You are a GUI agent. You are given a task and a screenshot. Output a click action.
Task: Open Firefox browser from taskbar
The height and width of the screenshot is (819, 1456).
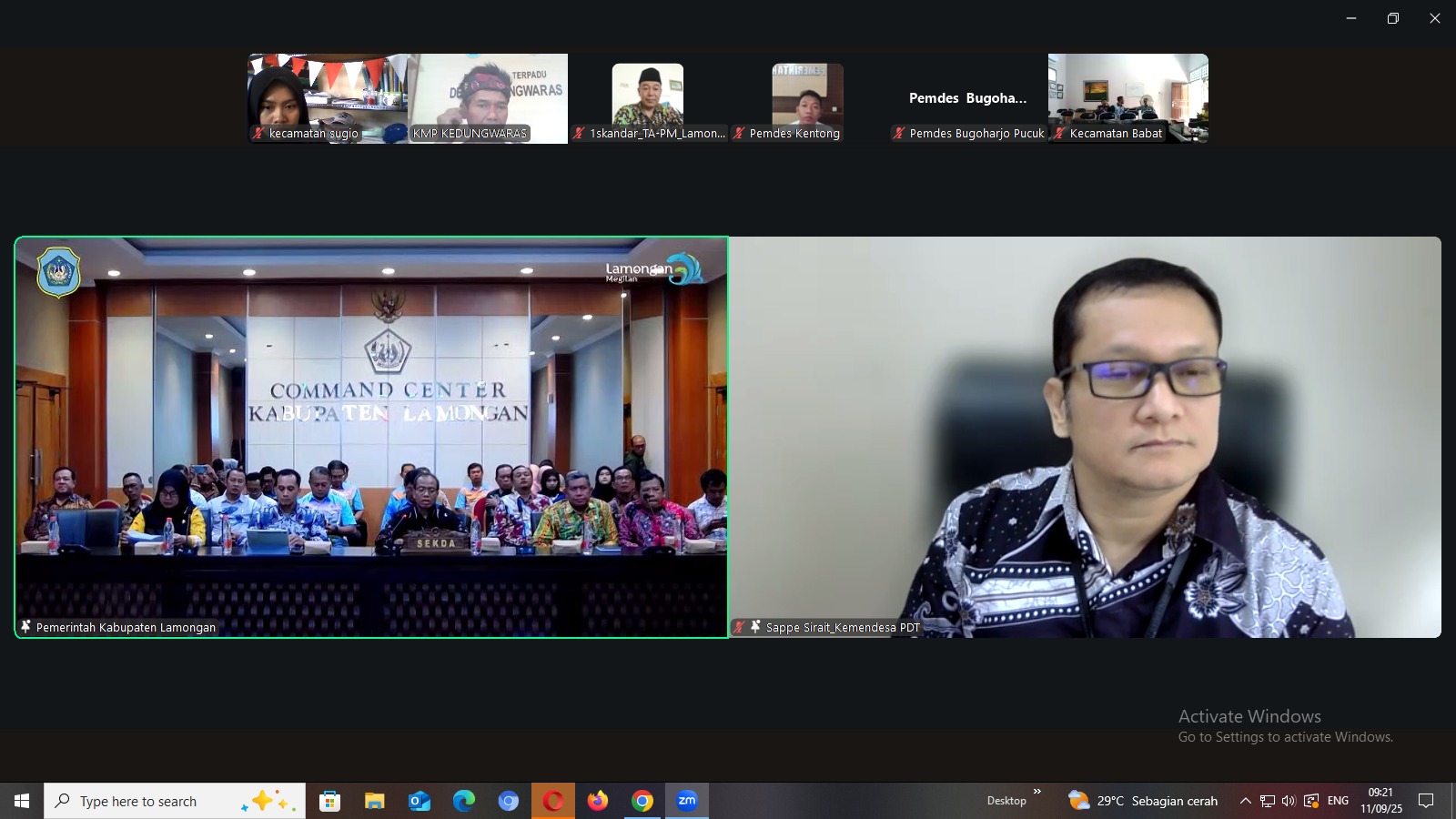coord(598,801)
